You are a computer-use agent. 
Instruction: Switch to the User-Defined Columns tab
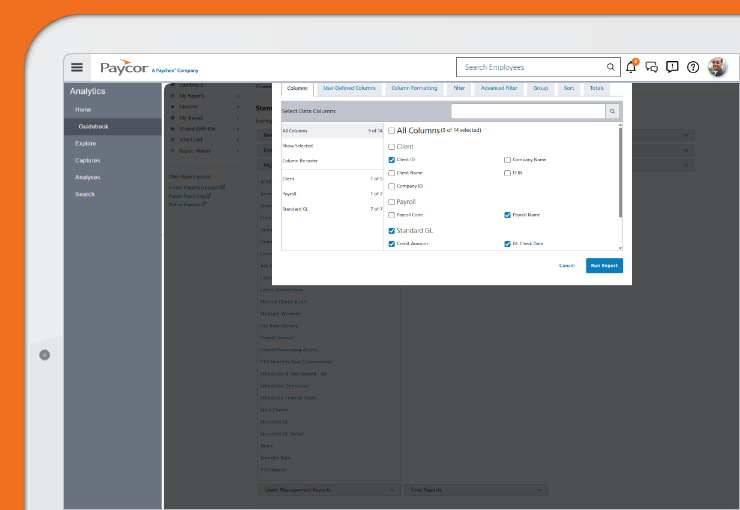(349, 88)
